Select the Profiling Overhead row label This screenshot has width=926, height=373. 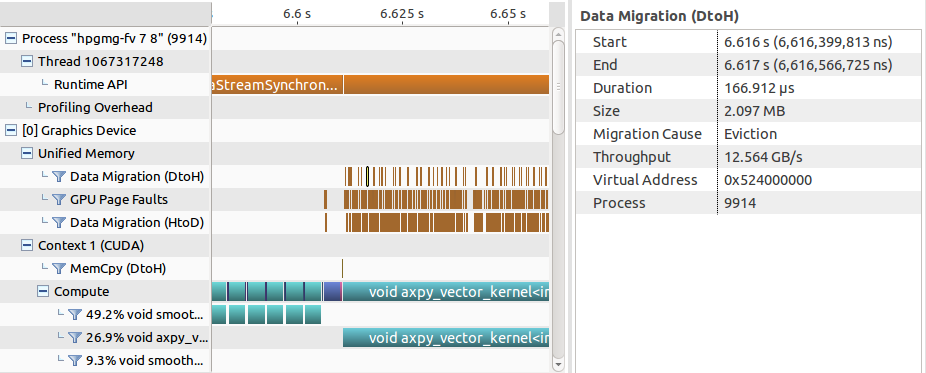click(95, 107)
